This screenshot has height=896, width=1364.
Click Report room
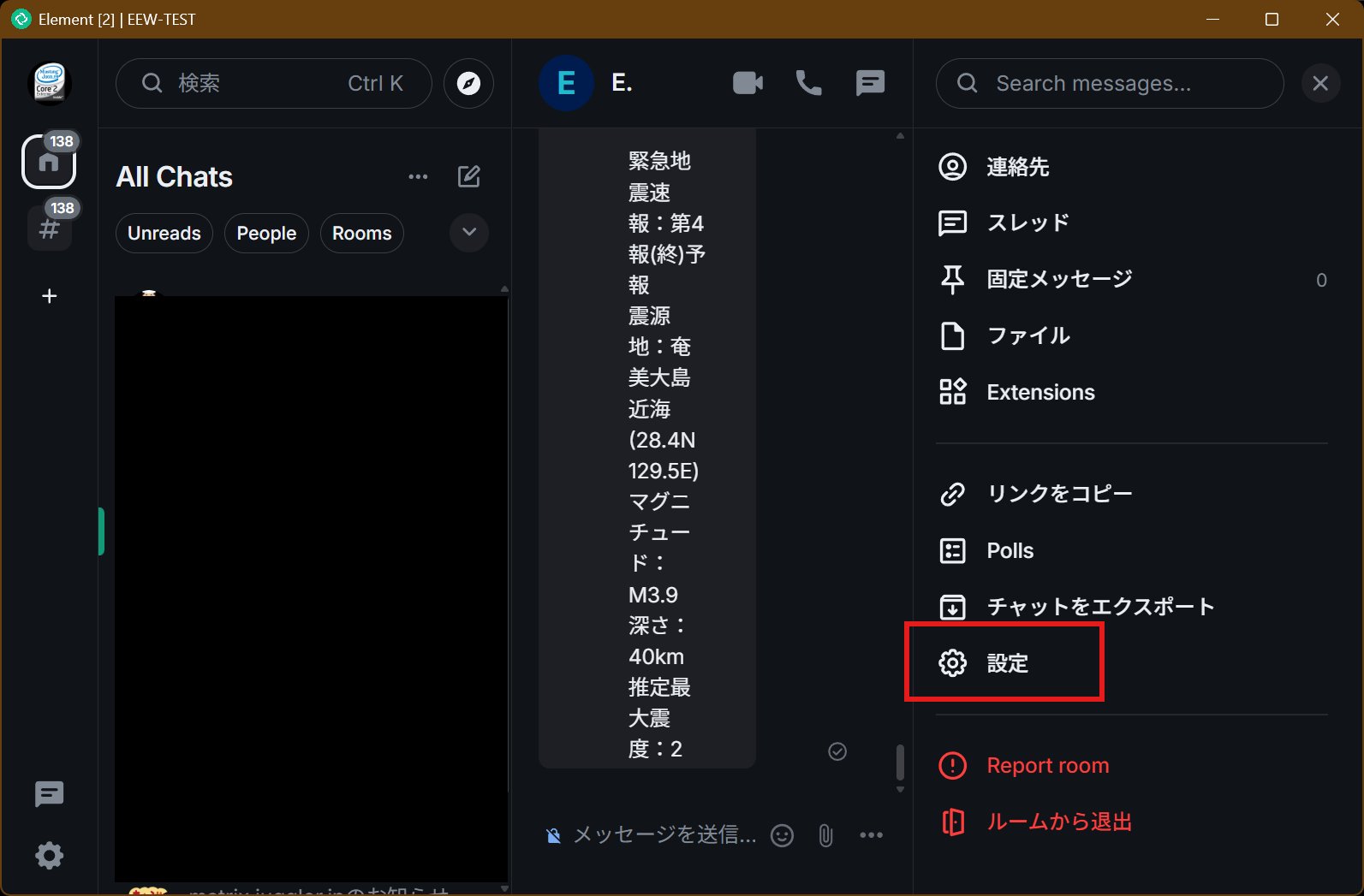point(1131,765)
